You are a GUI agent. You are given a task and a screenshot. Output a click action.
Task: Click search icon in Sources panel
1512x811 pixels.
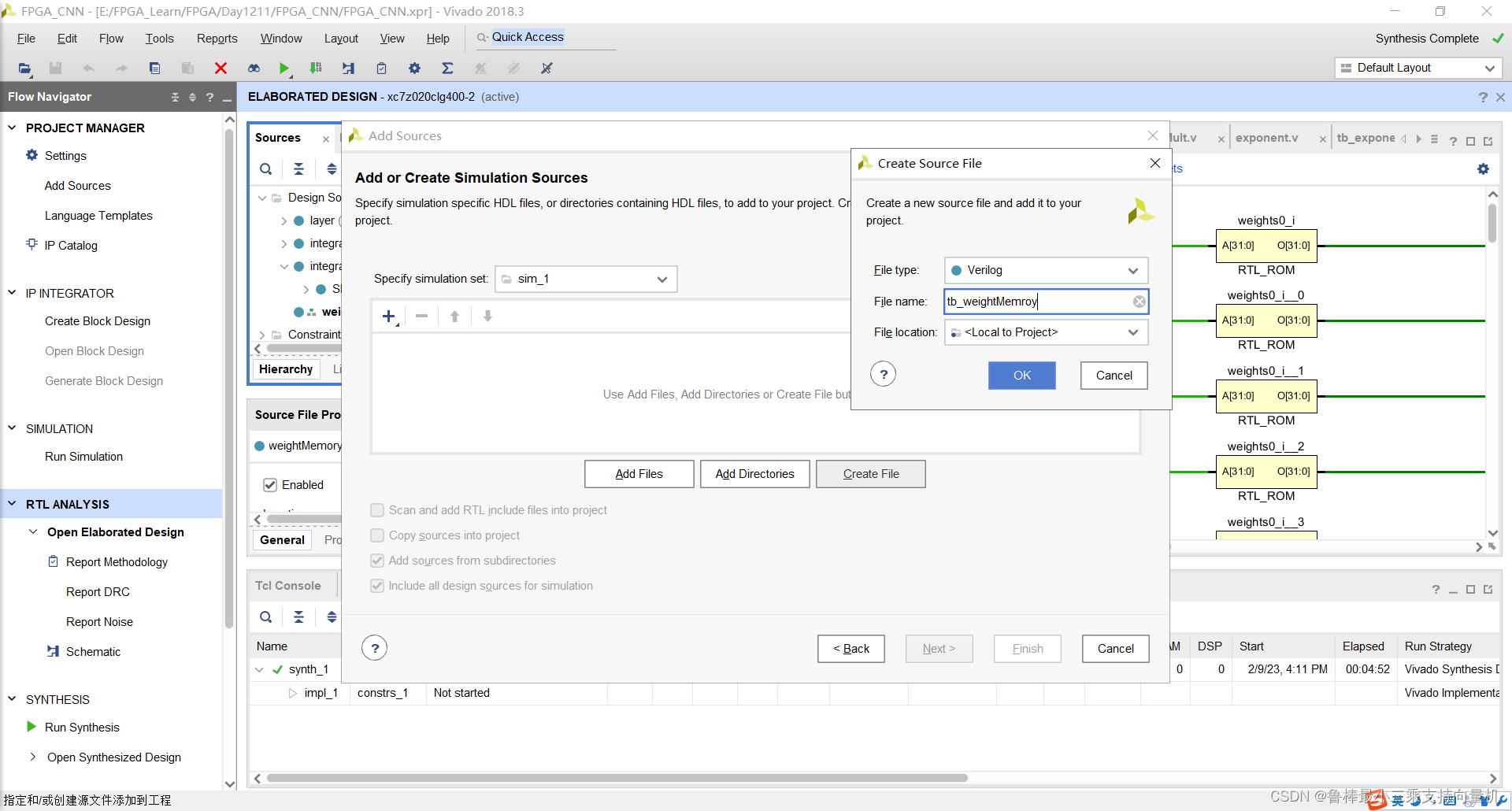point(266,168)
